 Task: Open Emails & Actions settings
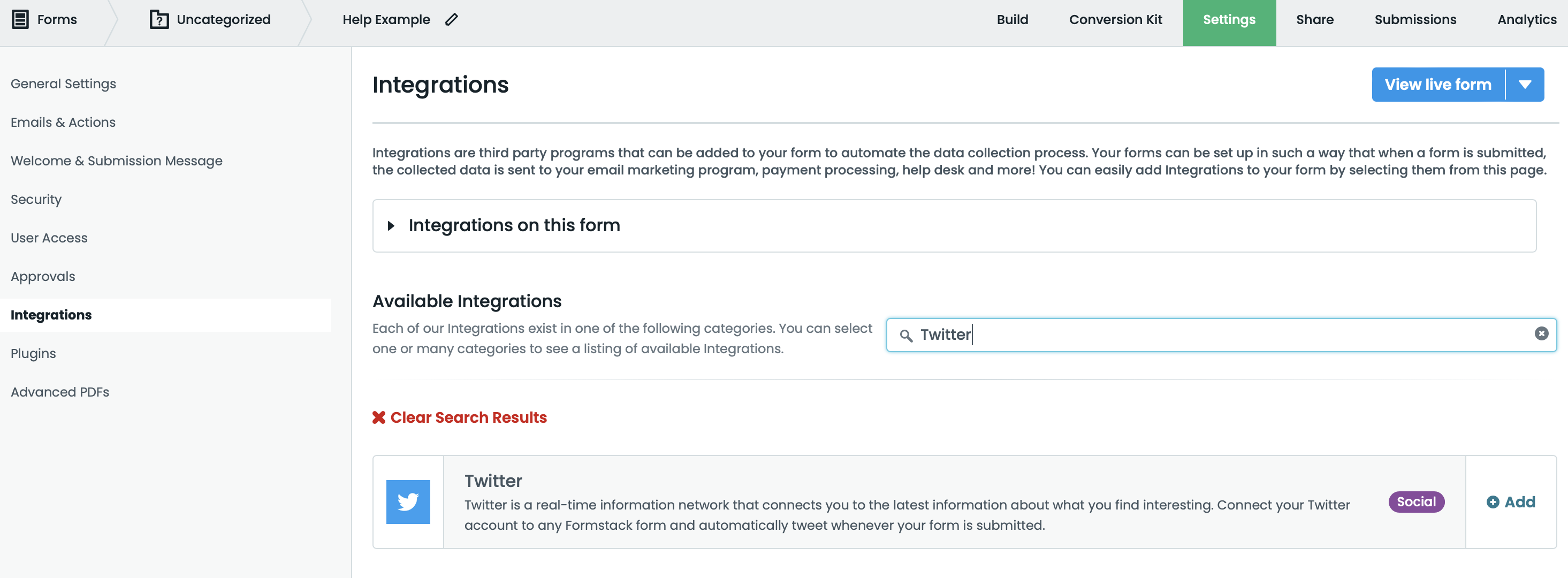63,123
